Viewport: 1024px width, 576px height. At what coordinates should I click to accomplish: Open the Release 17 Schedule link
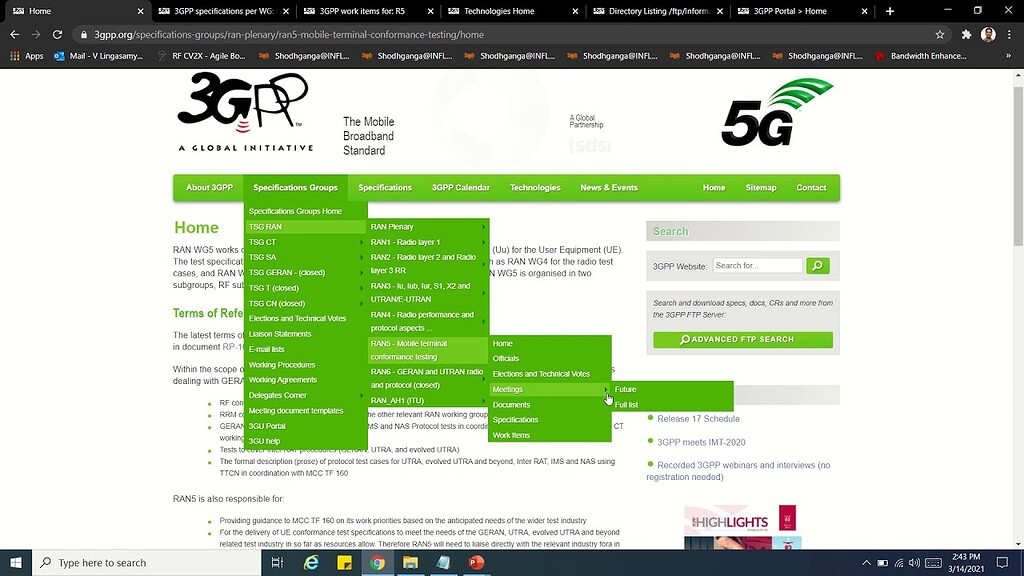[698, 419]
